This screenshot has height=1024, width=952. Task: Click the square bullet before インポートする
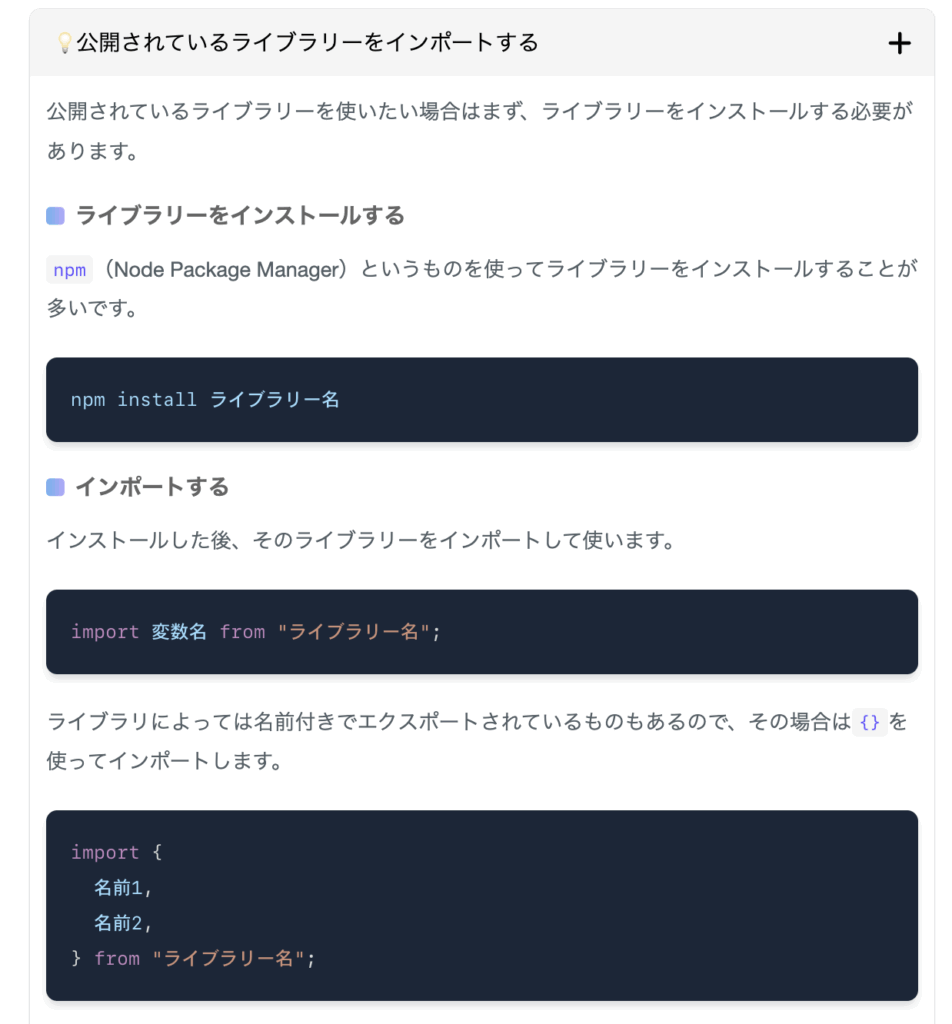click(x=56, y=487)
